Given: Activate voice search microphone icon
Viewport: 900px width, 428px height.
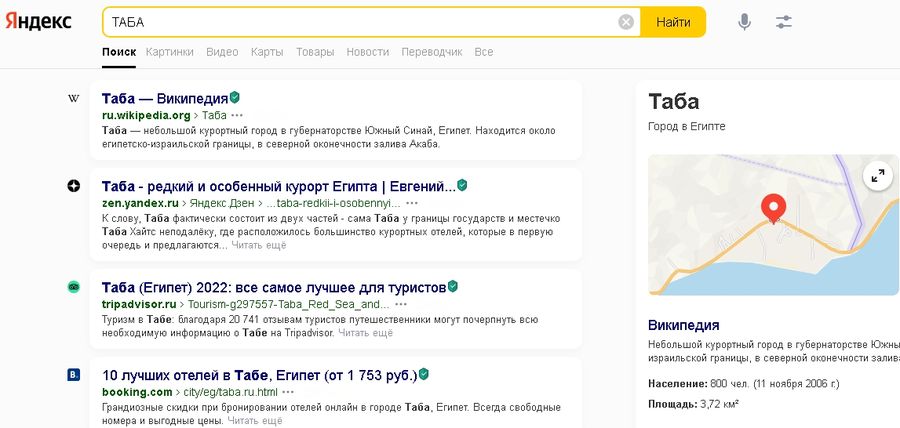Looking at the screenshot, I should tap(744, 22).
